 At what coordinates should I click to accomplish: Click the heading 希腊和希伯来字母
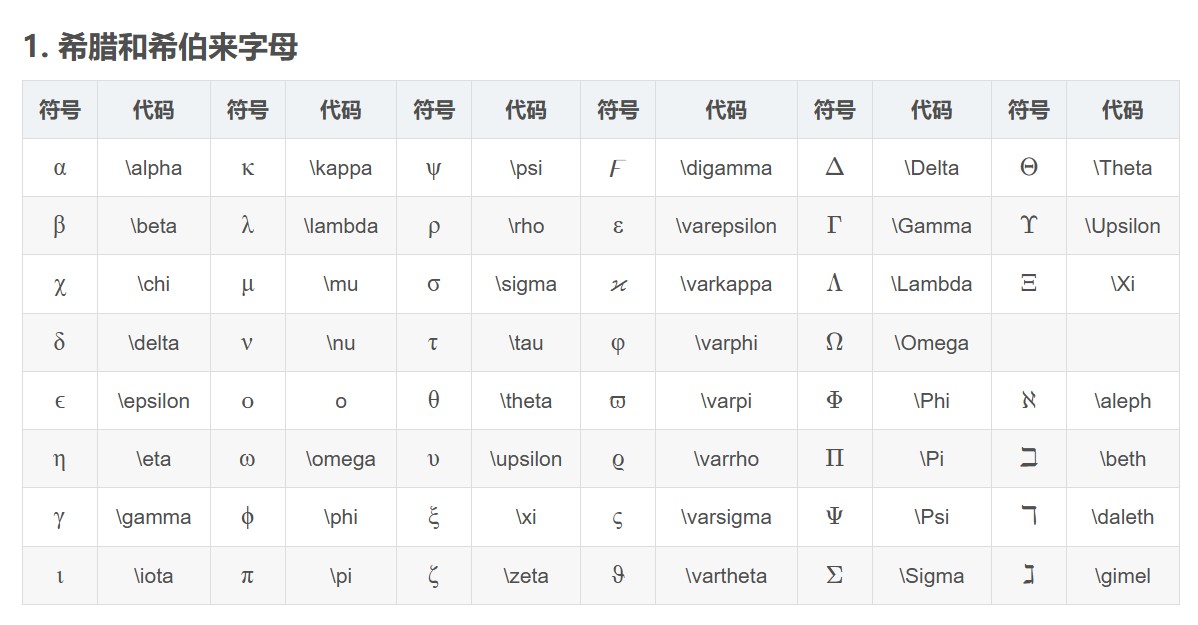click(x=177, y=47)
